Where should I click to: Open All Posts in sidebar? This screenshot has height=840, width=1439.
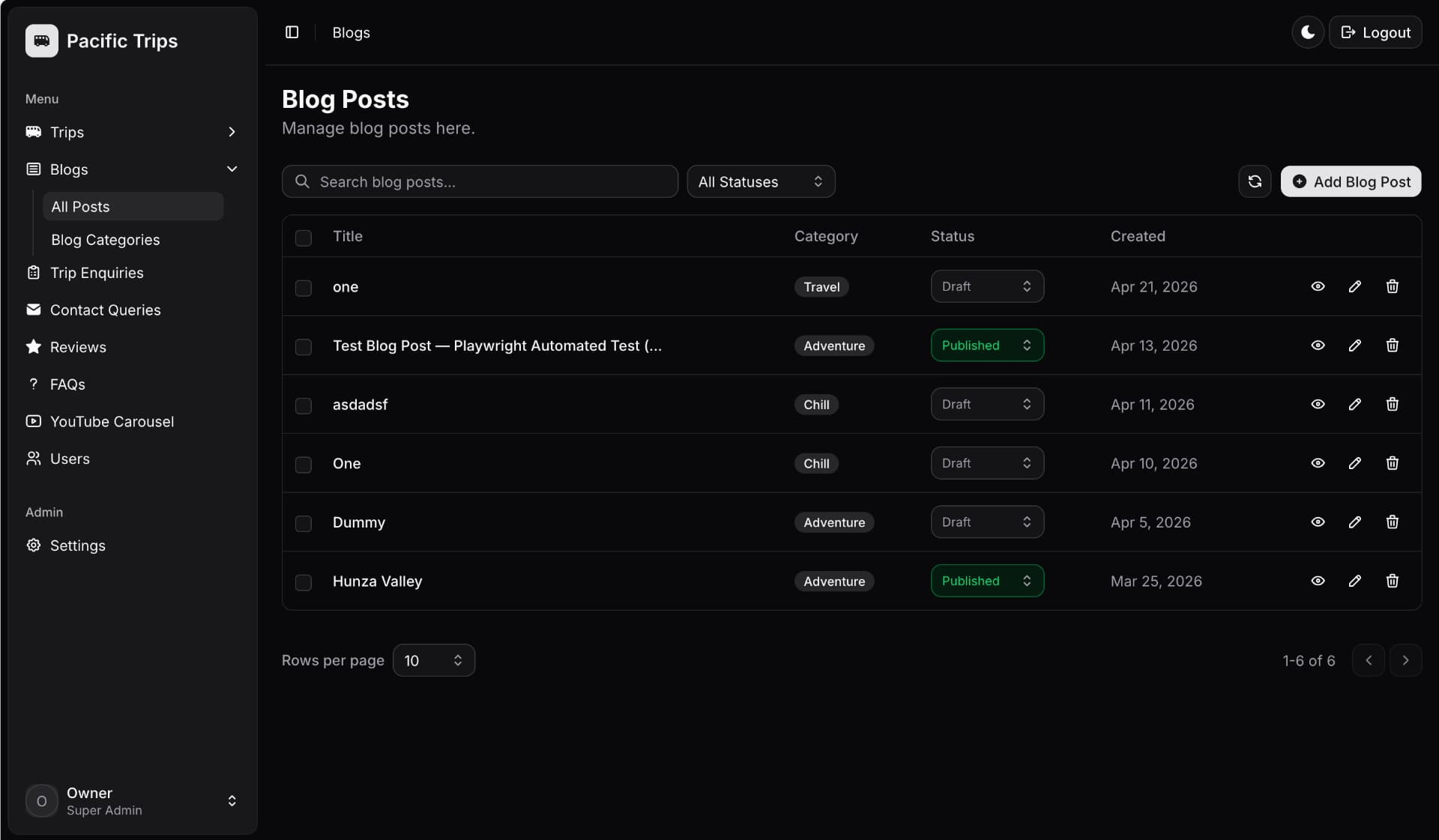point(133,207)
